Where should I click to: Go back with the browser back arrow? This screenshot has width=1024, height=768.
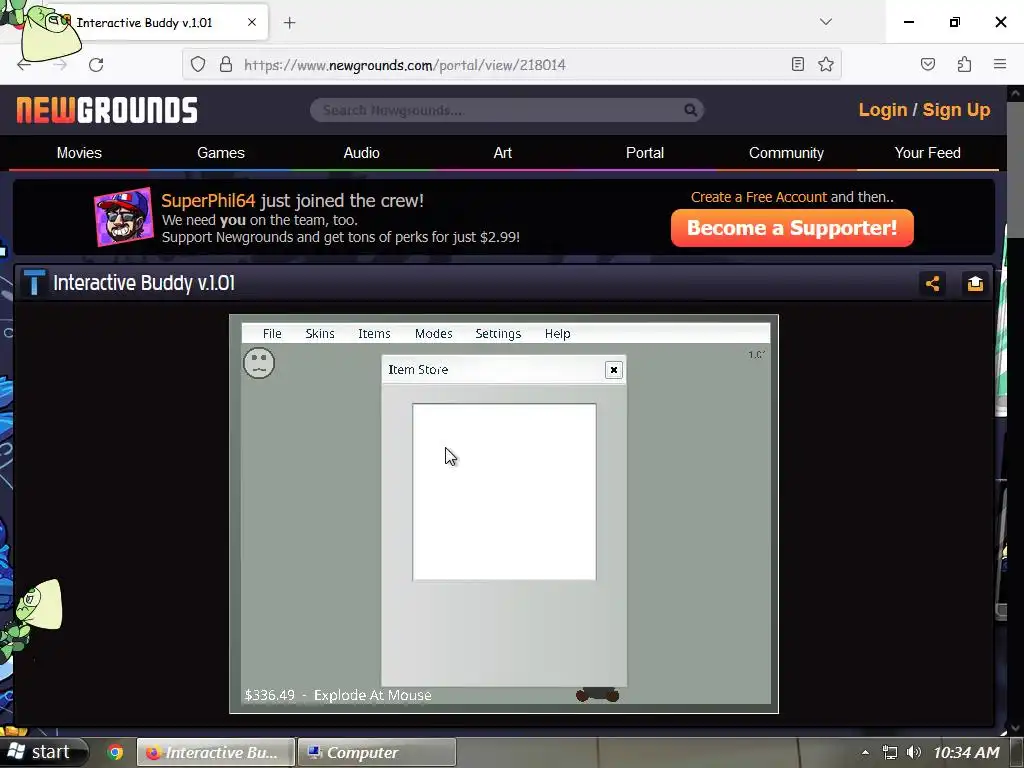point(24,65)
